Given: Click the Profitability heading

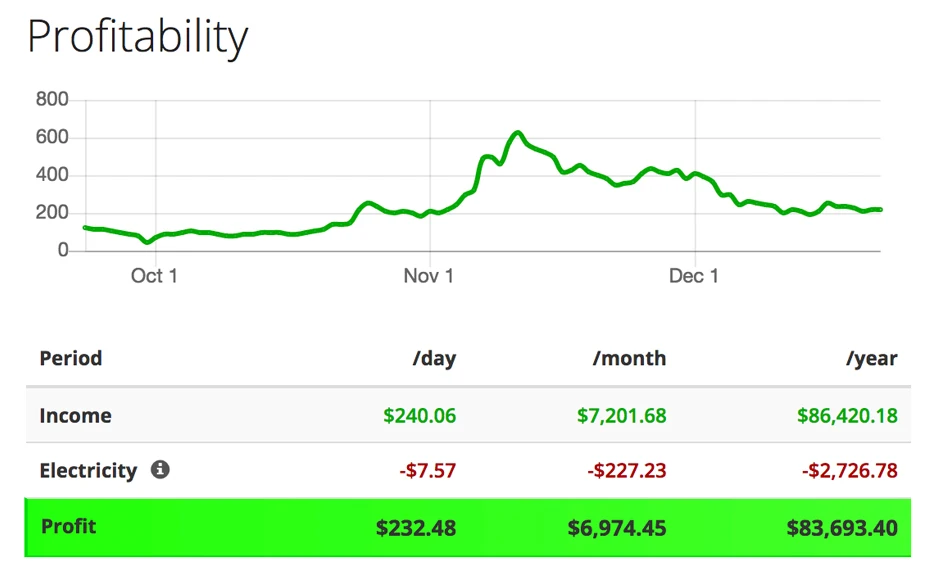Looking at the screenshot, I should tap(137, 37).
